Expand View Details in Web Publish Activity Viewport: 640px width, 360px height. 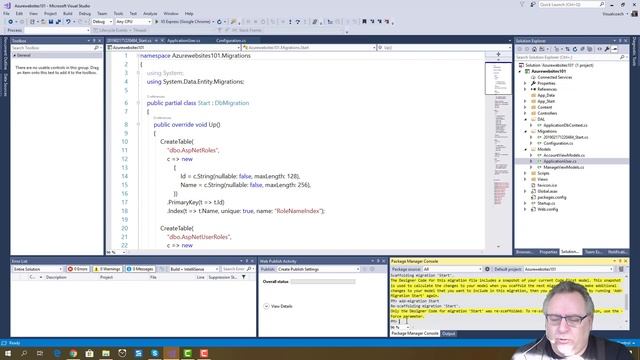pos(278,306)
